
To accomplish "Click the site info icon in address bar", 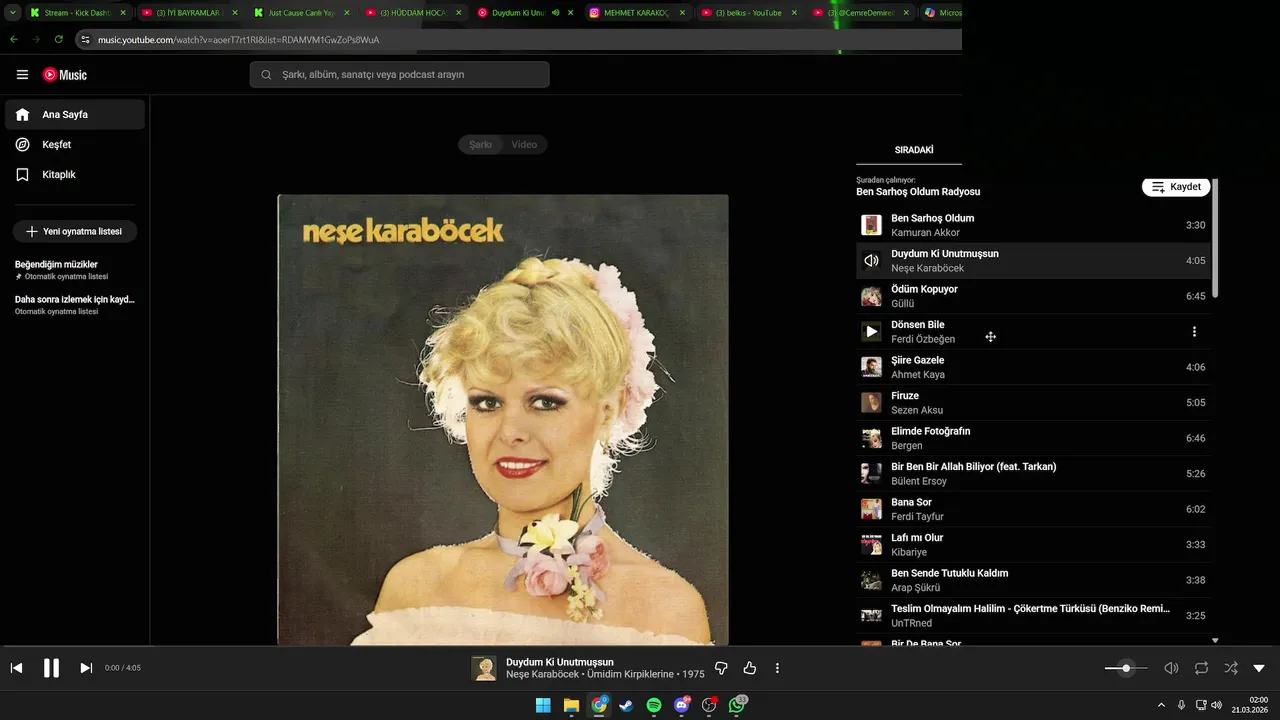I will click(x=86, y=40).
